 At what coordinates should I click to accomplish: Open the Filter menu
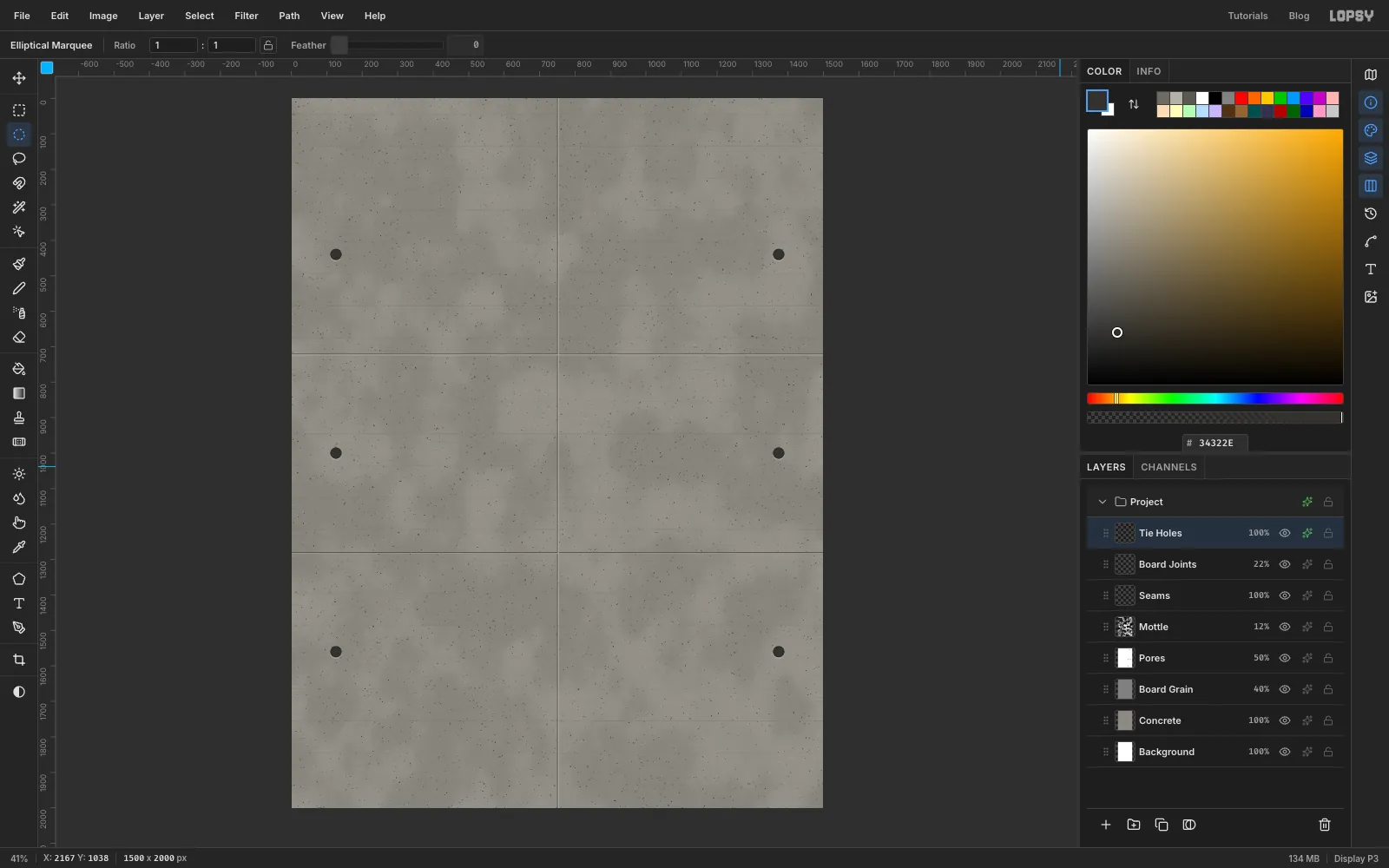[x=247, y=16]
